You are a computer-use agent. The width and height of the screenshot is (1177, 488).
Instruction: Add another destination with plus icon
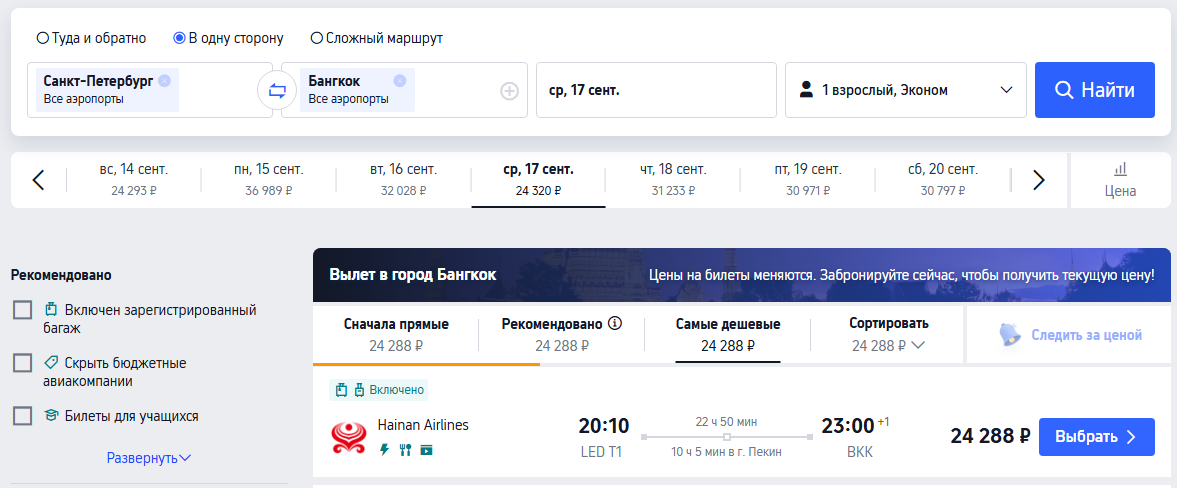pos(510,91)
